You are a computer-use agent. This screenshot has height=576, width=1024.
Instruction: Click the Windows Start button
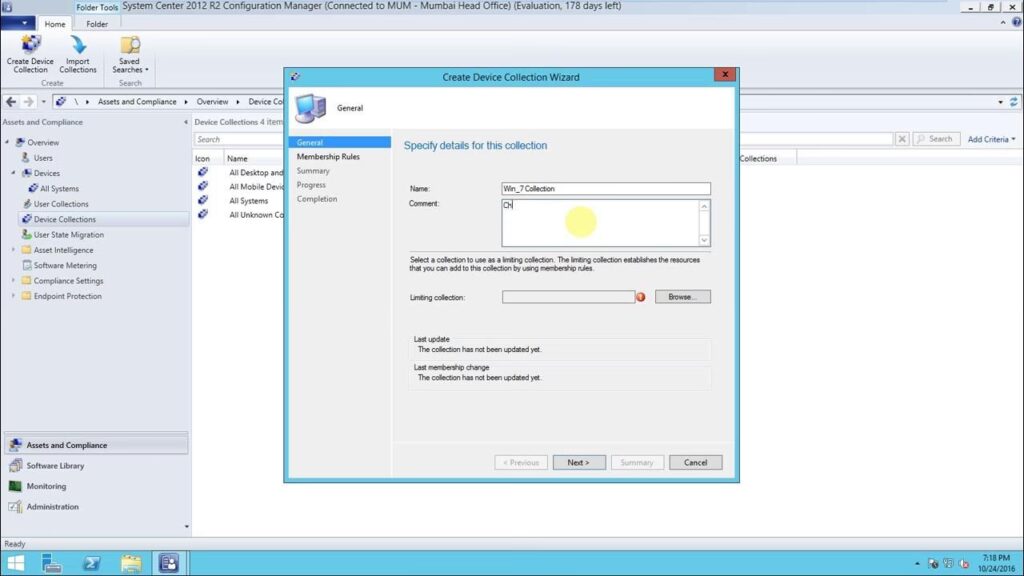[x=16, y=563]
